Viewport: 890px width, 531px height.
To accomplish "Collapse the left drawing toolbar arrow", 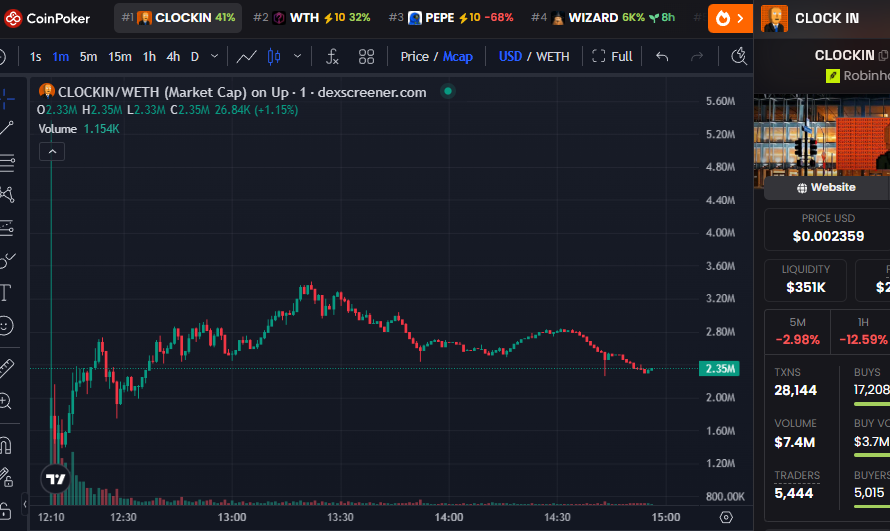I will [24, 504].
